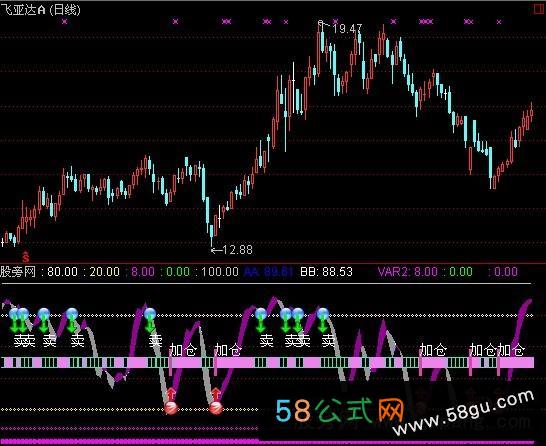Click the rightmost 加仓 label
Viewport: 546px width, 446px height.
(x=510, y=350)
